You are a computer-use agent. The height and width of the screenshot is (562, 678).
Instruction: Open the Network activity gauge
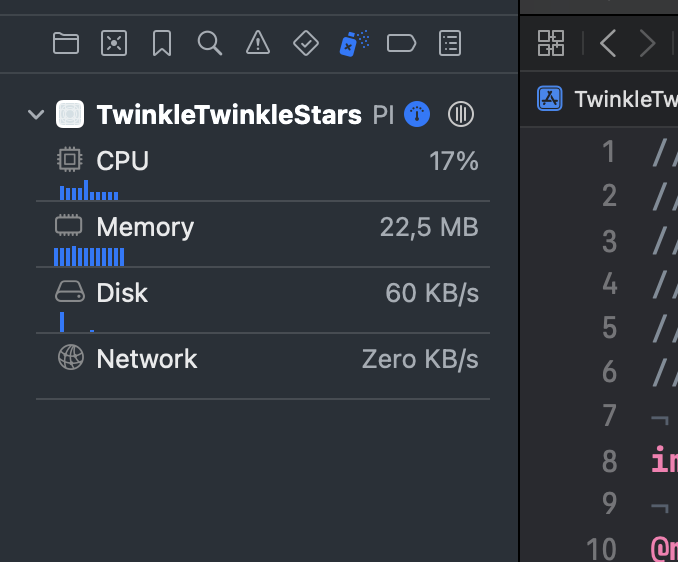pos(262,359)
